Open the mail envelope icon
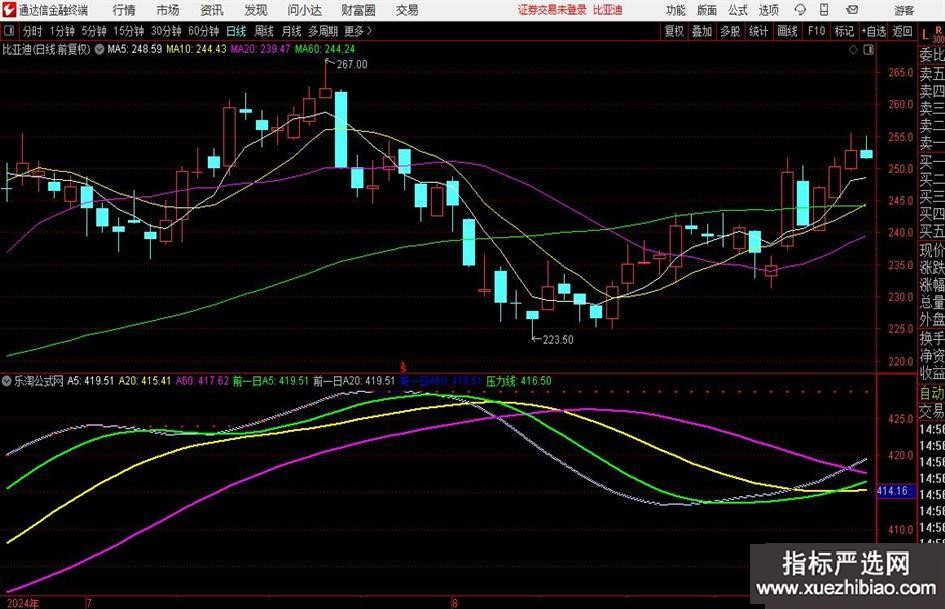This screenshot has width=945, height=609. [x=852, y=10]
